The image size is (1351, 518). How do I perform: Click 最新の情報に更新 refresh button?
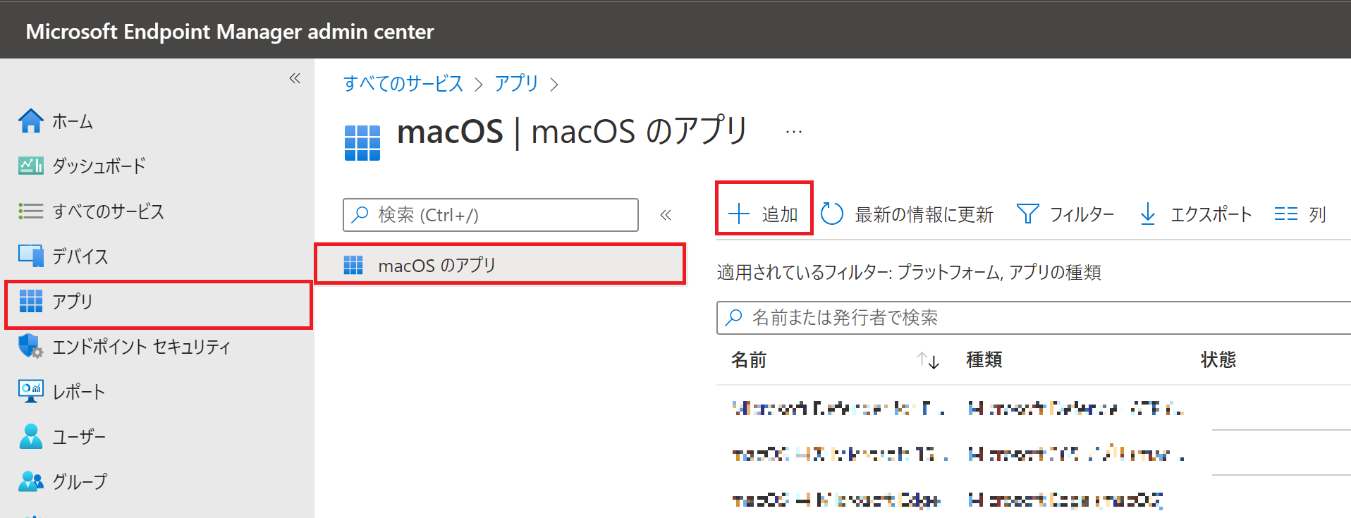tap(907, 214)
